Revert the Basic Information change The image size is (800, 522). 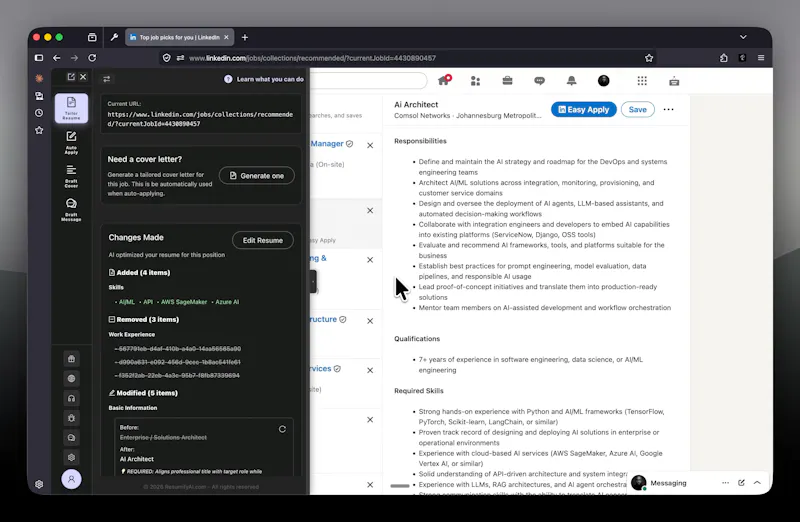pyautogui.click(x=282, y=429)
